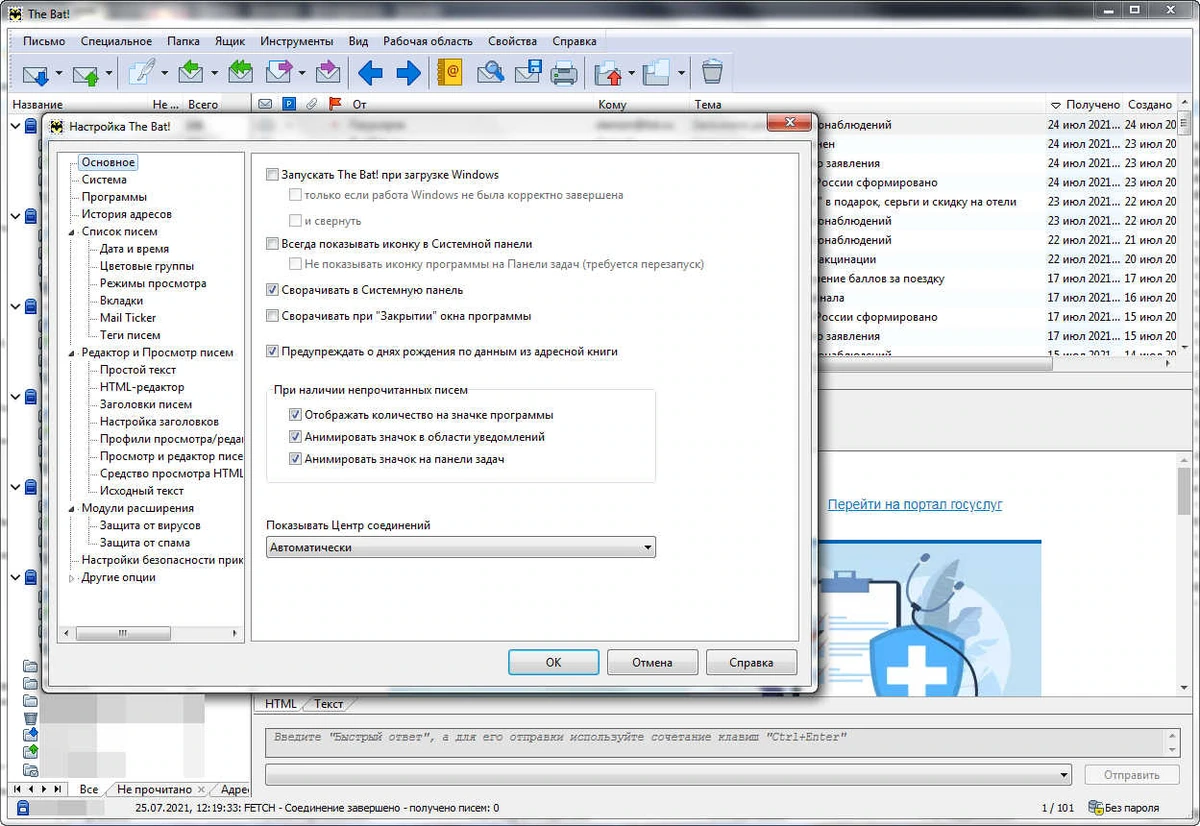Open dropdown arrow next to Get mail icon

click(59, 73)
